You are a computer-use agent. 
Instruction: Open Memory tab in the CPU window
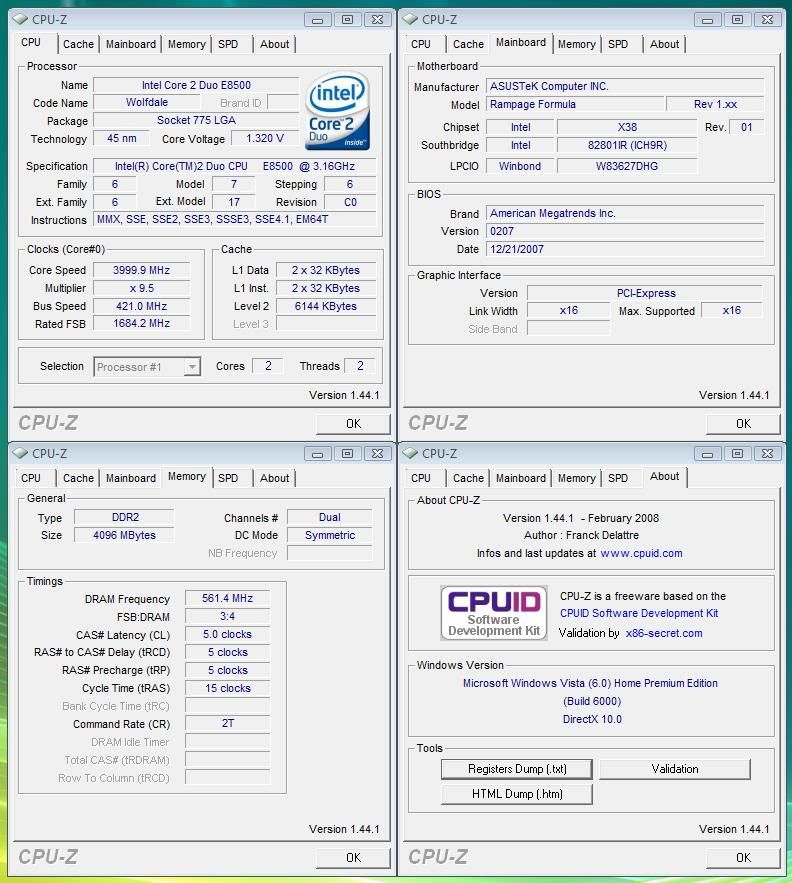coord(186,44)
